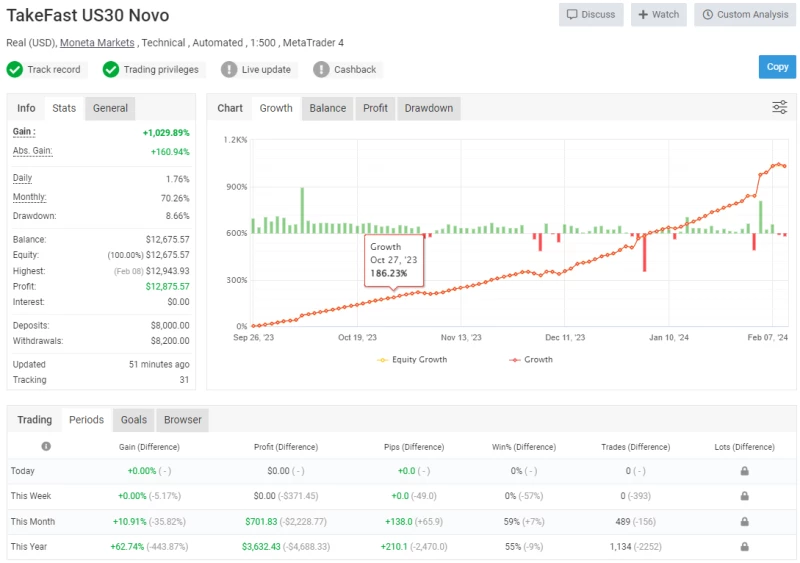Viewport: 800px width, 563px height.
Task: Click the Cashback warning icon
Action: pos(321,70)
